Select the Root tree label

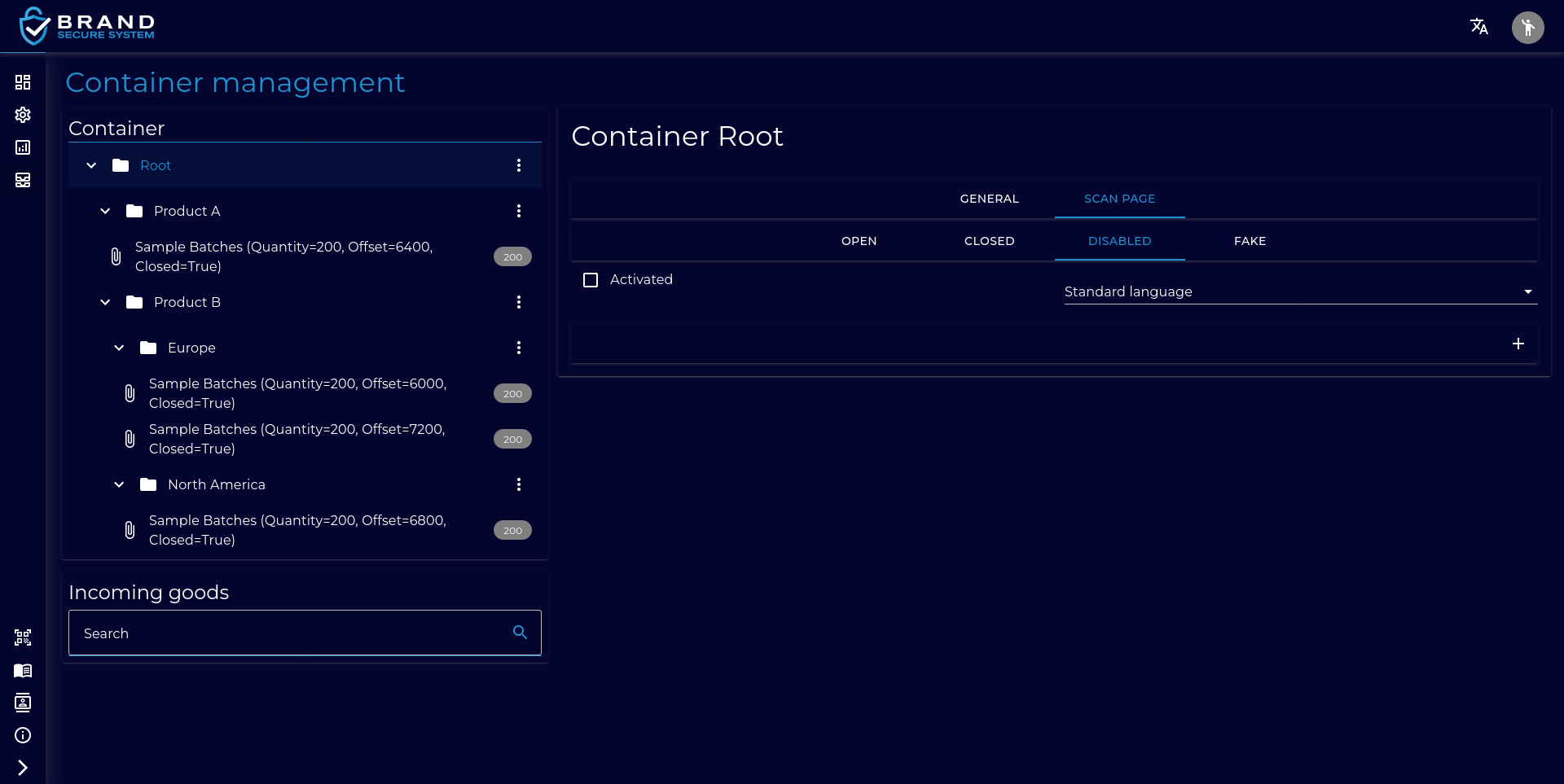click(x=156, y=165)
